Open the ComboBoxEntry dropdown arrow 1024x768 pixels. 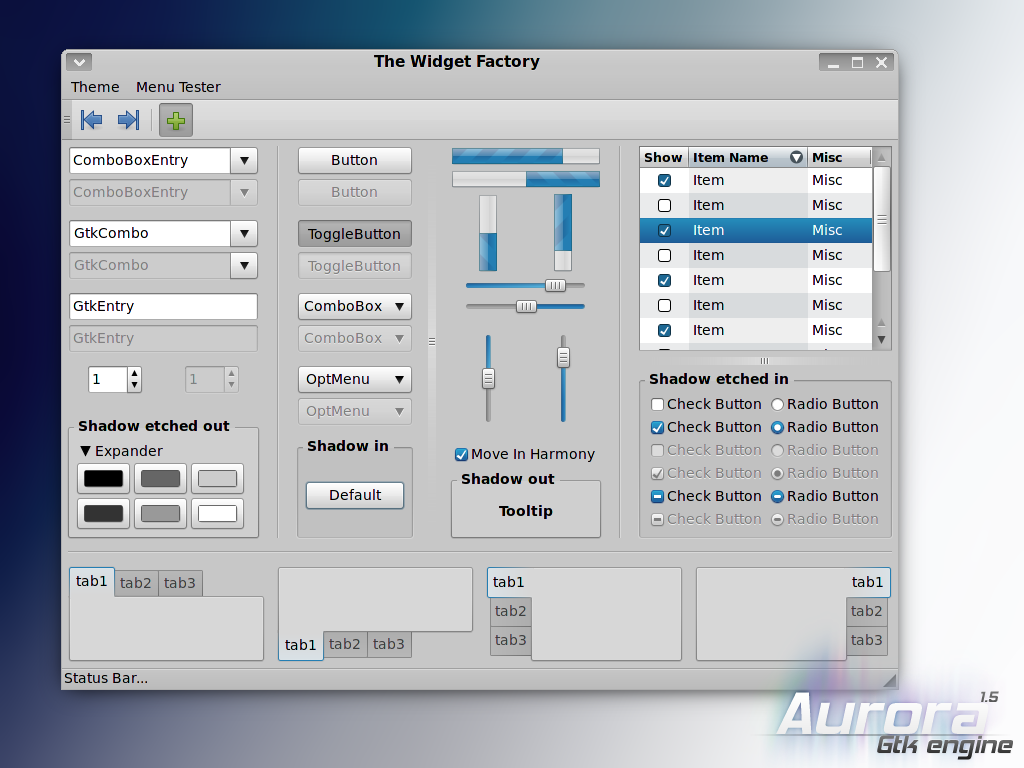[244, 161]
